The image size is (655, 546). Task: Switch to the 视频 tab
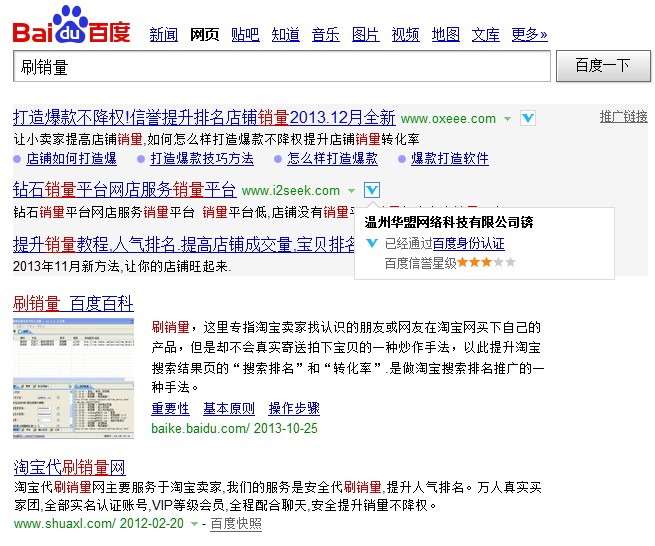pos(405,34)
